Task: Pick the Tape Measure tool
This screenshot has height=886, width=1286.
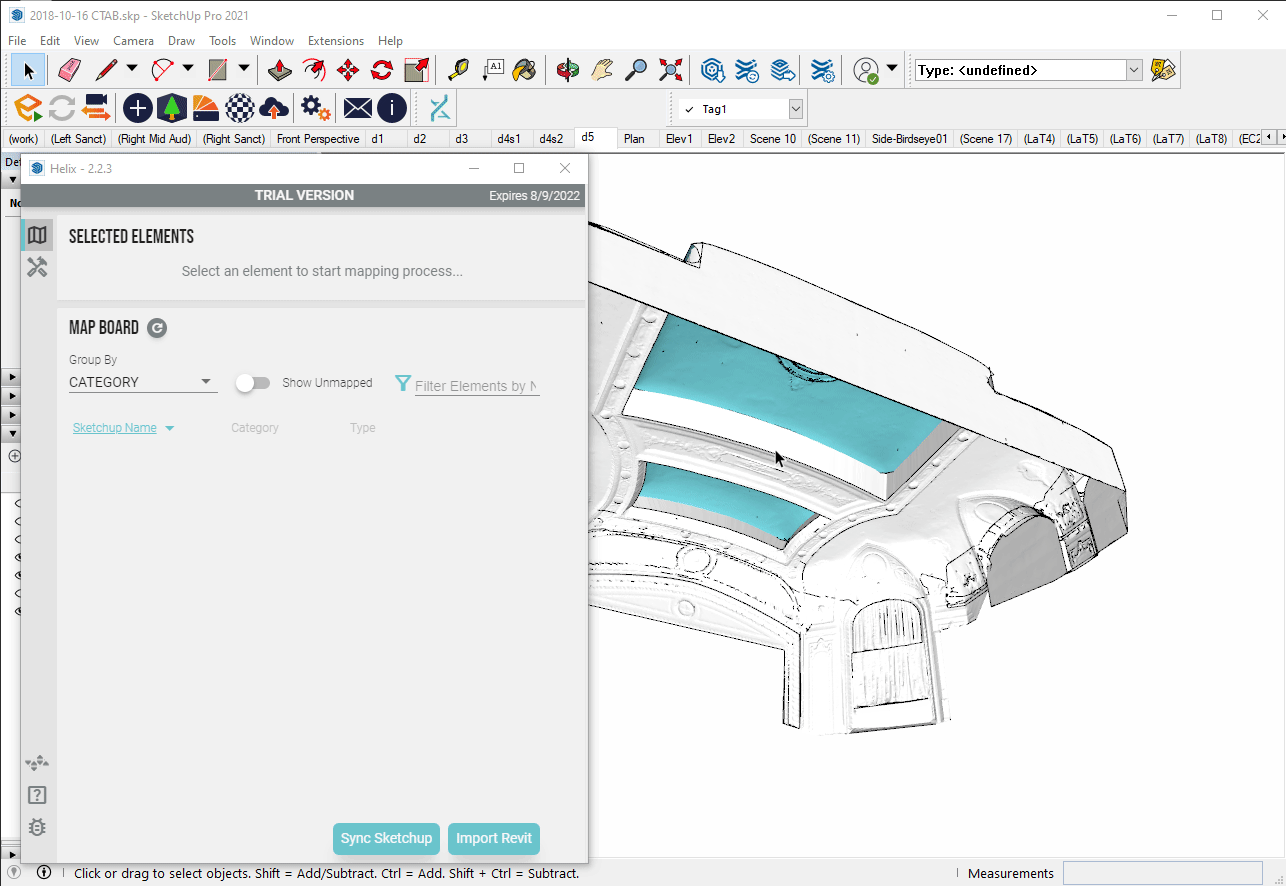Action: tap(458, 70)
